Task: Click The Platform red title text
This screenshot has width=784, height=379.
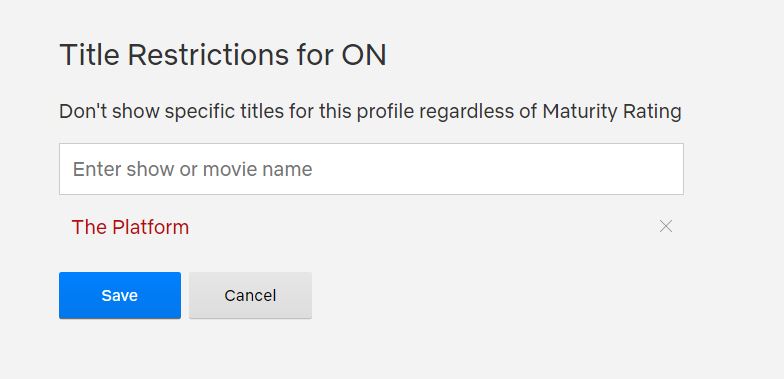Action: click(x=130, y=227)
